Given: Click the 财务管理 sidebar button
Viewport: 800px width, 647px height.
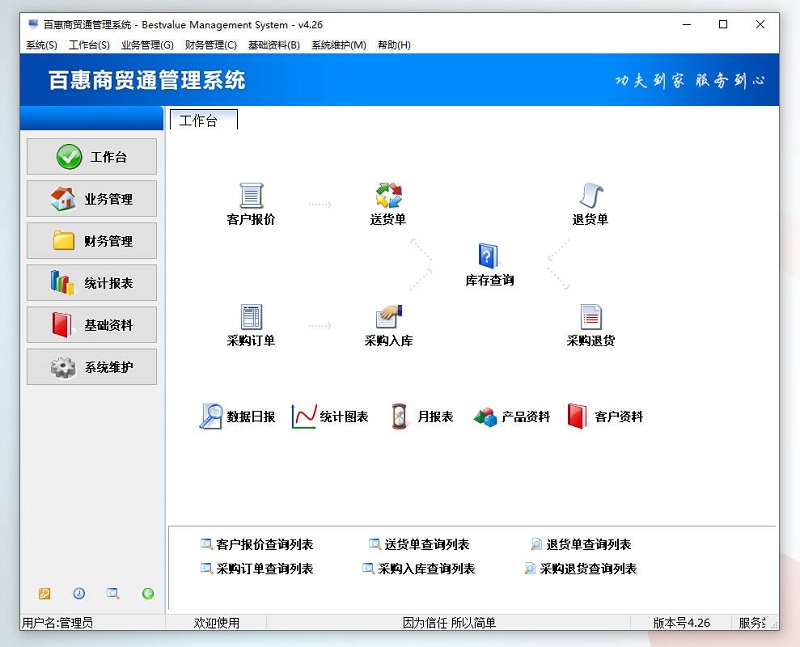Looking at the screenshot, I should (92, 241).
